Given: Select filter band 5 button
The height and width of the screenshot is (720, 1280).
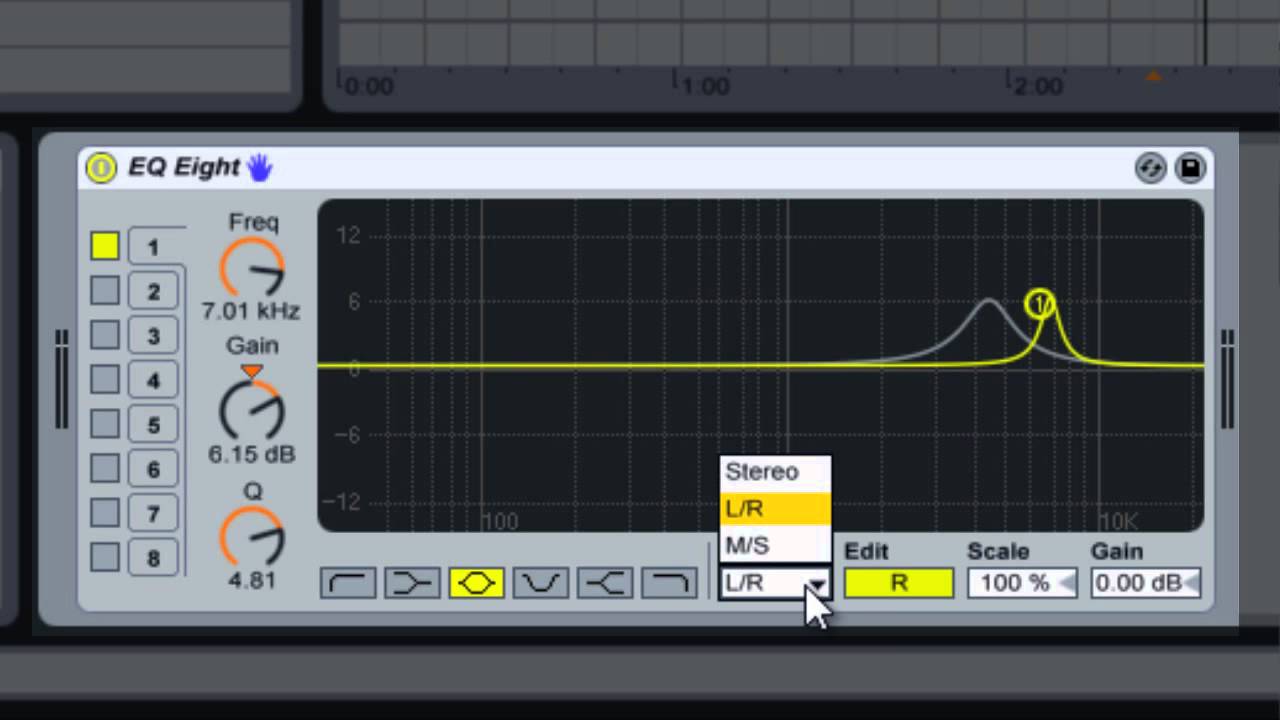Looking at the screenshot, I should click(x=154, y=425).
